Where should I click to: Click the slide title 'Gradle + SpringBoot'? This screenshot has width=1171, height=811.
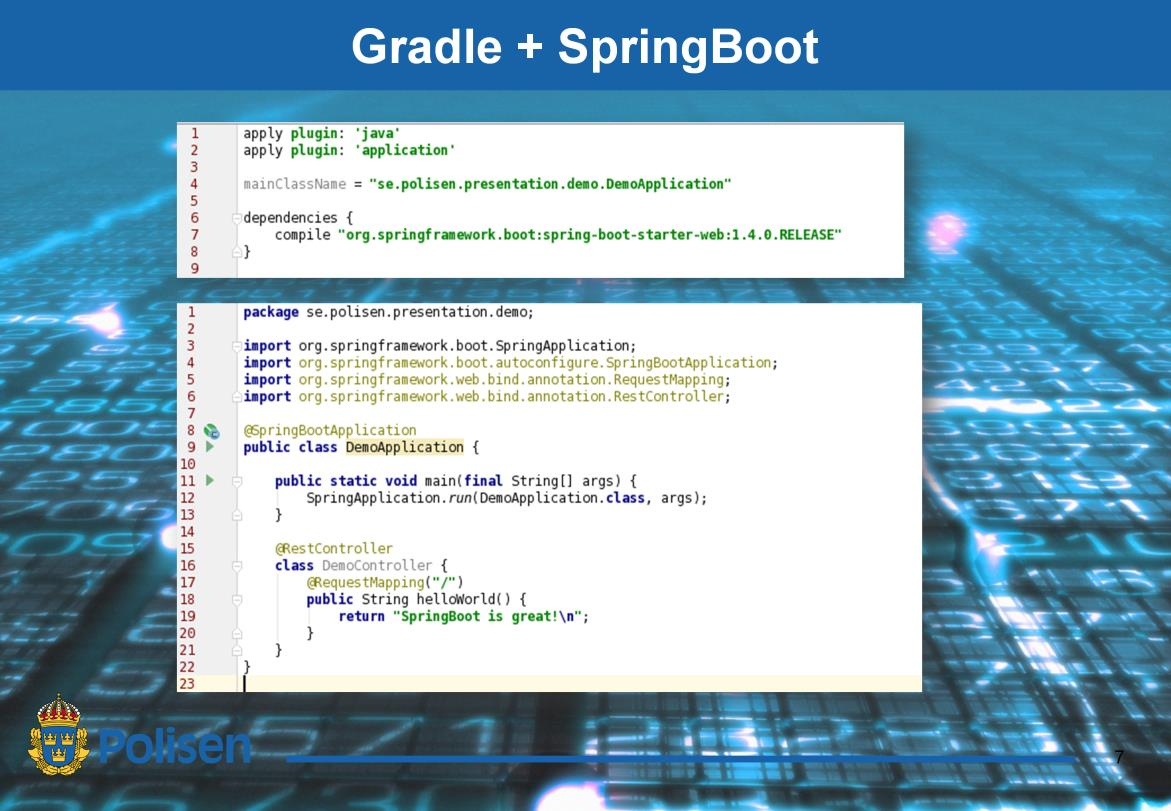tap(585, 46)
